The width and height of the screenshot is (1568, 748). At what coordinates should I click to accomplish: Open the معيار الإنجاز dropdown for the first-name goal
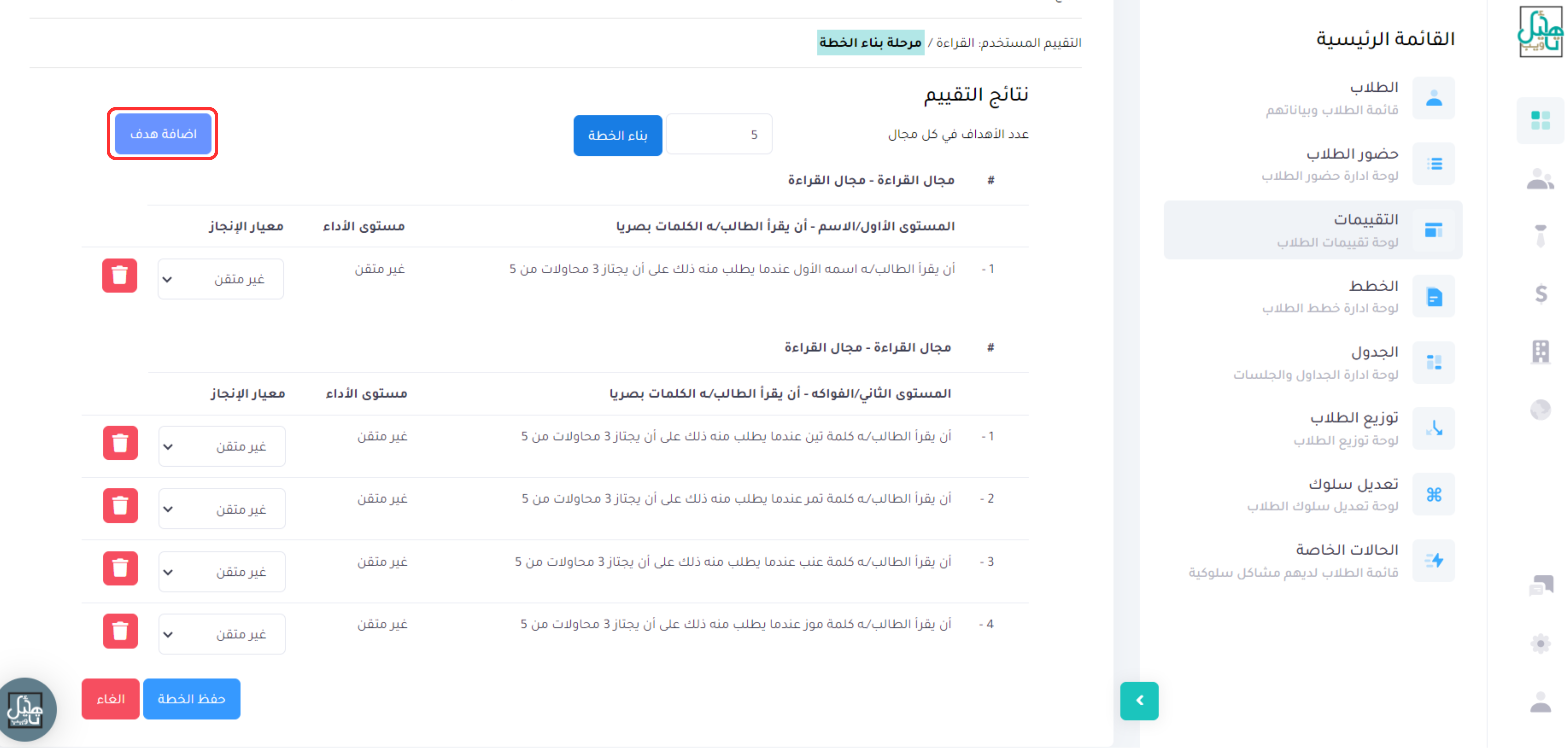coord(220,279)
